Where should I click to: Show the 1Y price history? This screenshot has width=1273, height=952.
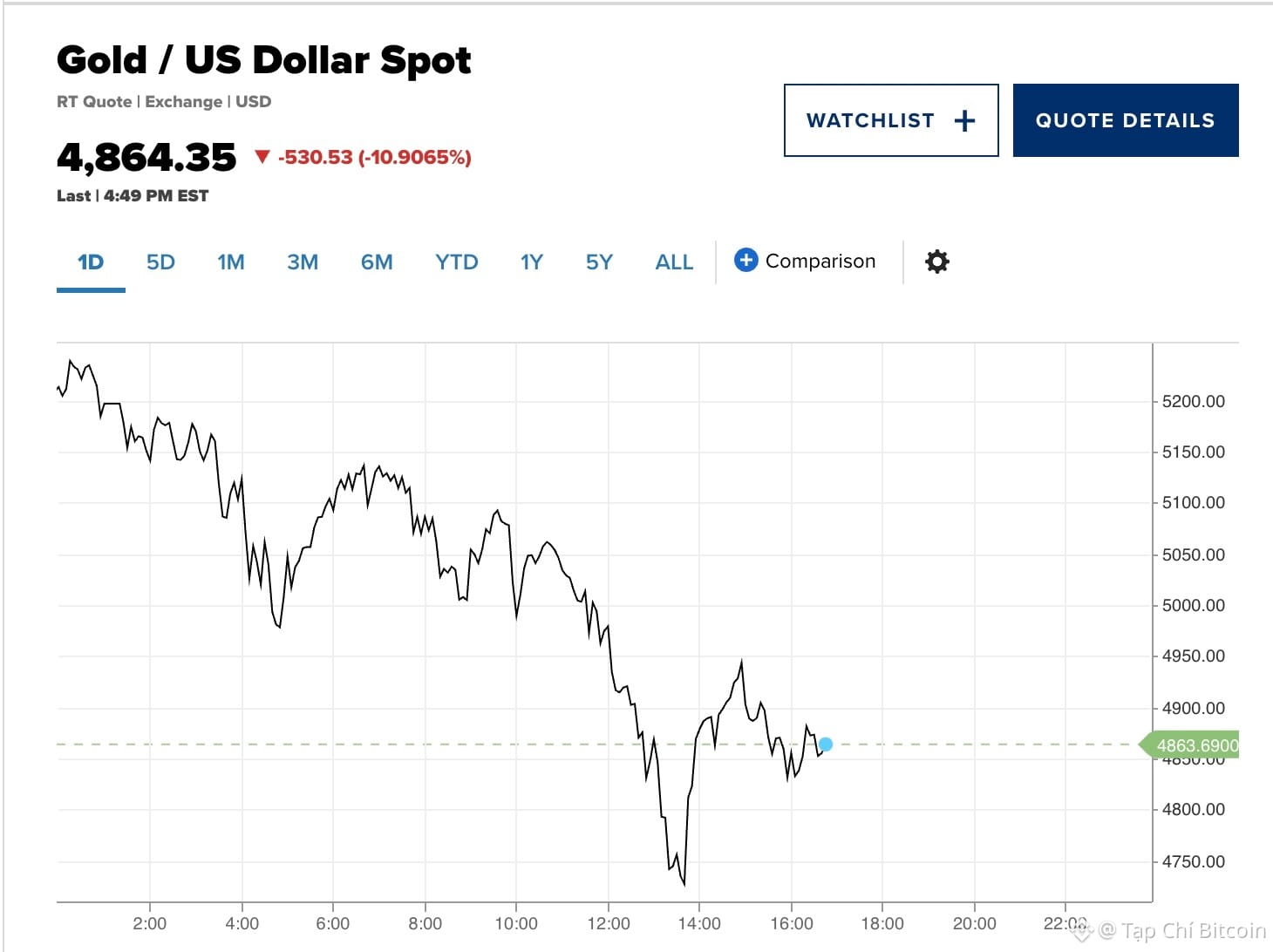[532, 262]
